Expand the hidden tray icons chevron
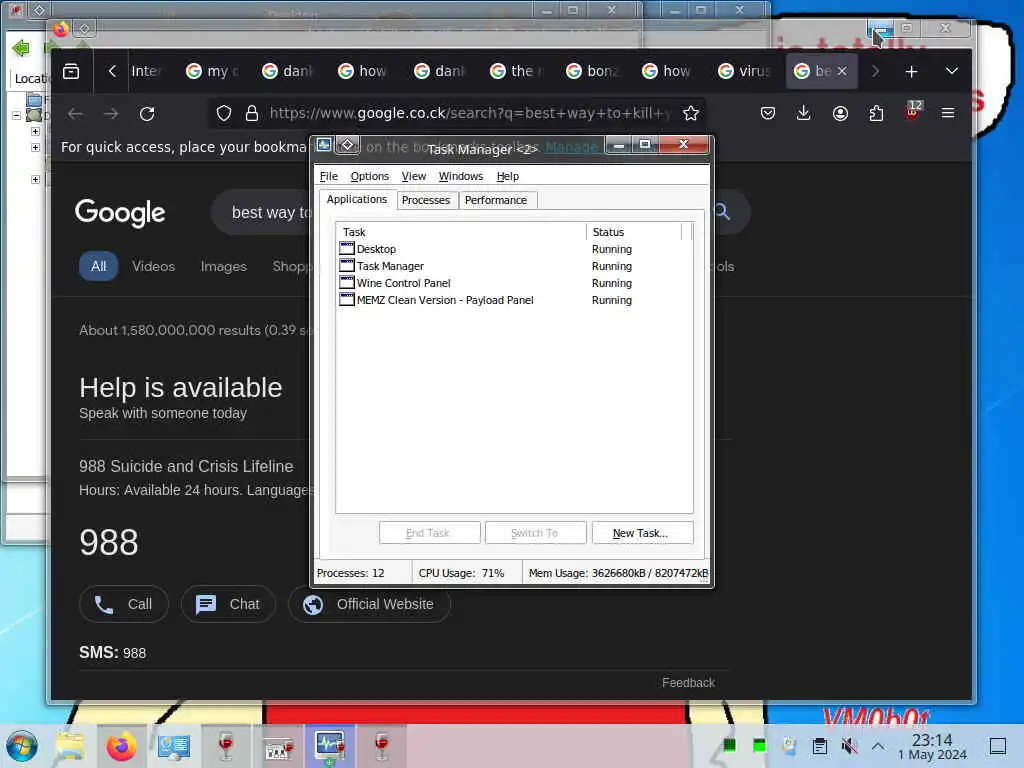This screenshot has height=768, width=1024. [x=878, y=746]
